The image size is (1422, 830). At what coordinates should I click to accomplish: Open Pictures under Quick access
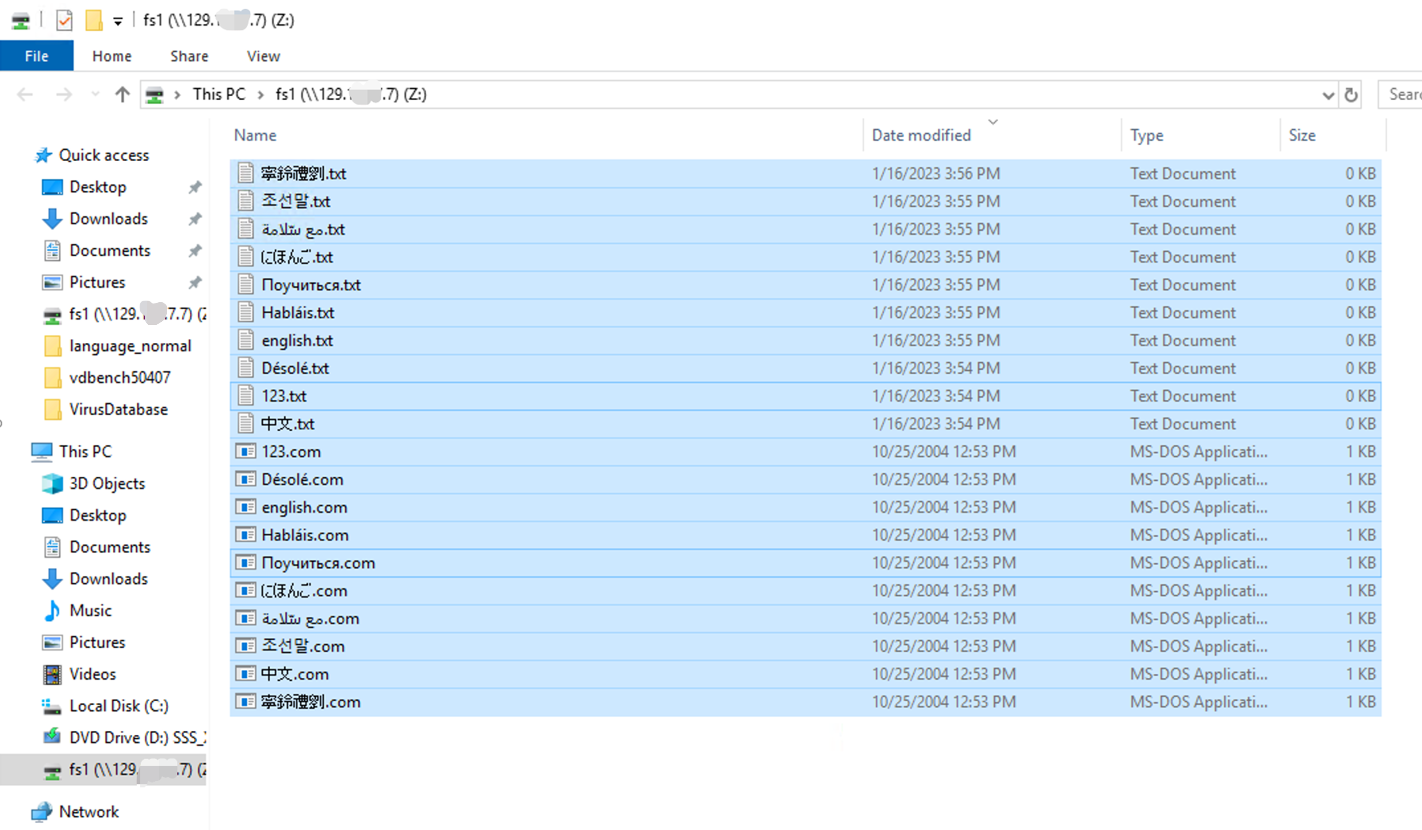pos(97,283)
